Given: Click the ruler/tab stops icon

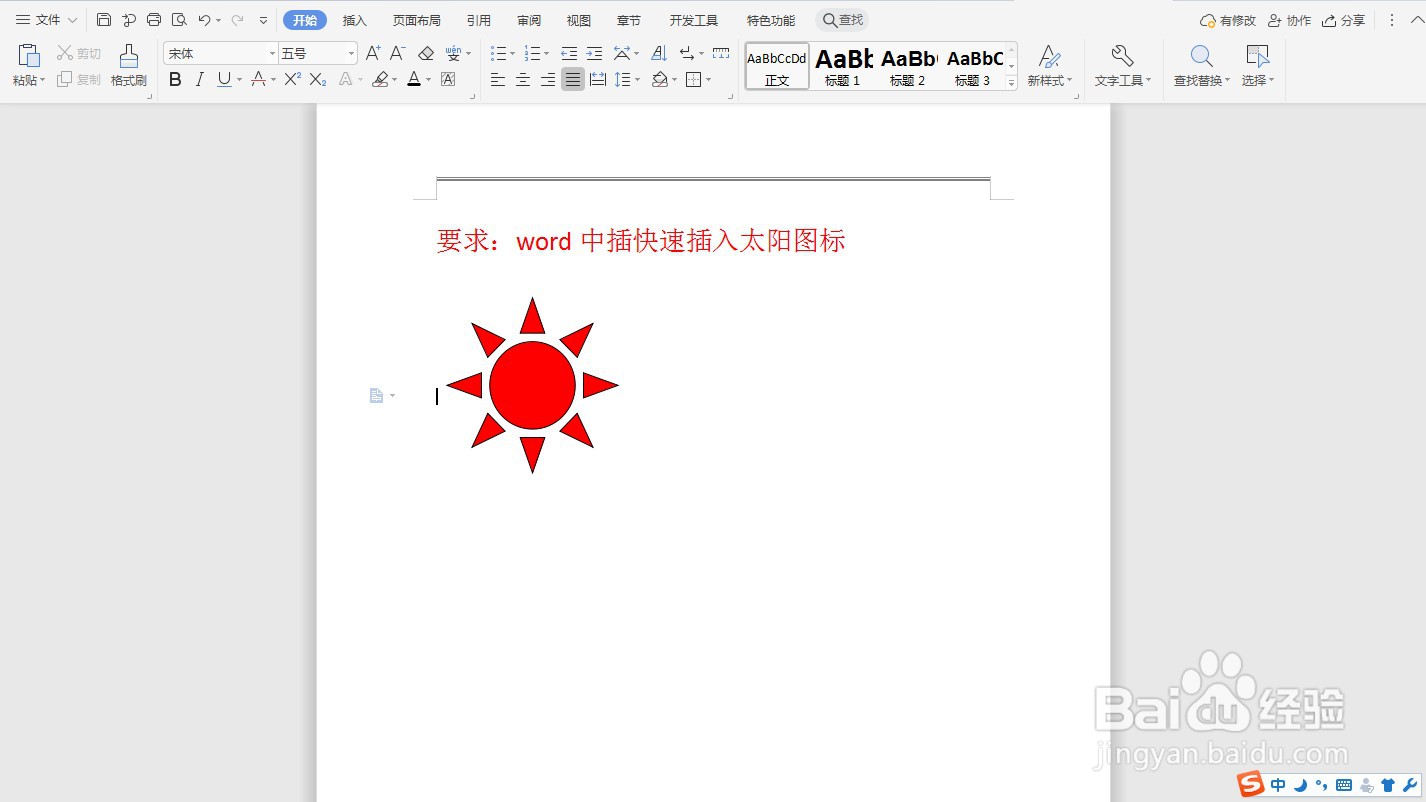Looking at the screenshot, I should tap(721, 53).
